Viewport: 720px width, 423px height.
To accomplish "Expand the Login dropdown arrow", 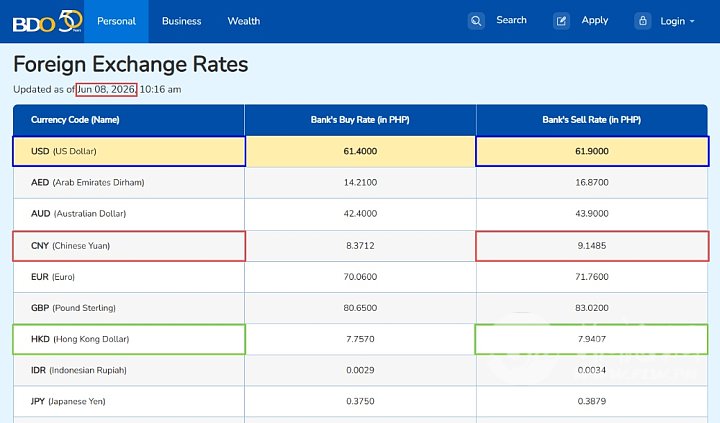I will 692,21.
